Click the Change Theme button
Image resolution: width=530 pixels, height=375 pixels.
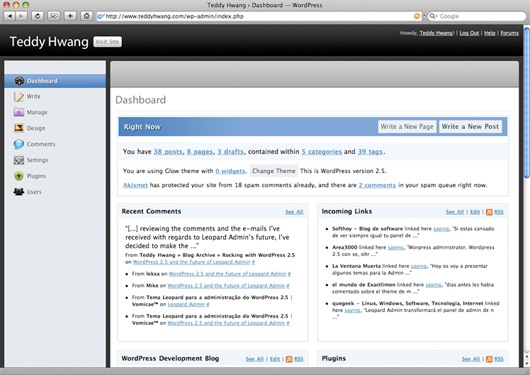click(x=274, y=171)
